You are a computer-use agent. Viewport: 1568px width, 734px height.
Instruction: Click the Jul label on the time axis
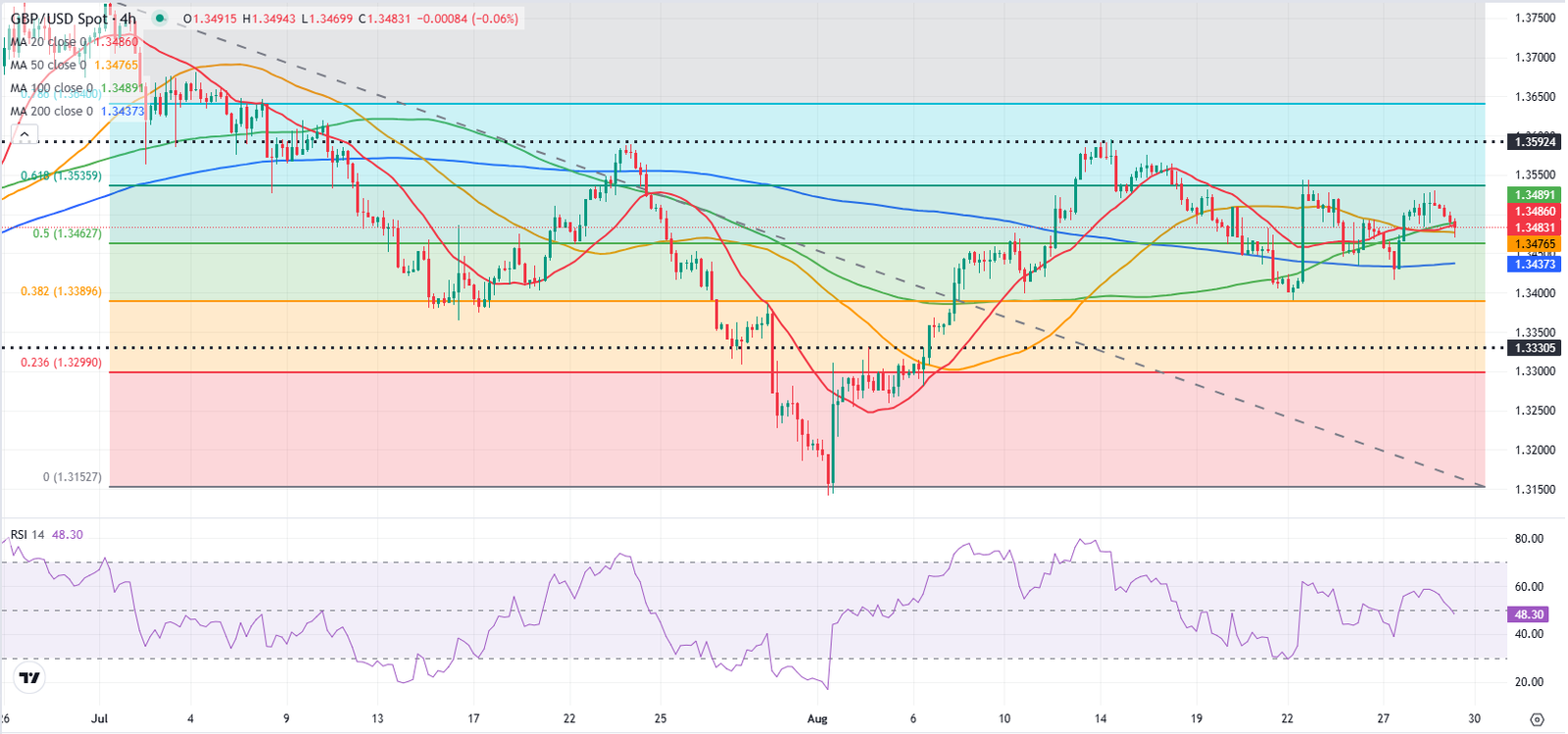[97, 718]
